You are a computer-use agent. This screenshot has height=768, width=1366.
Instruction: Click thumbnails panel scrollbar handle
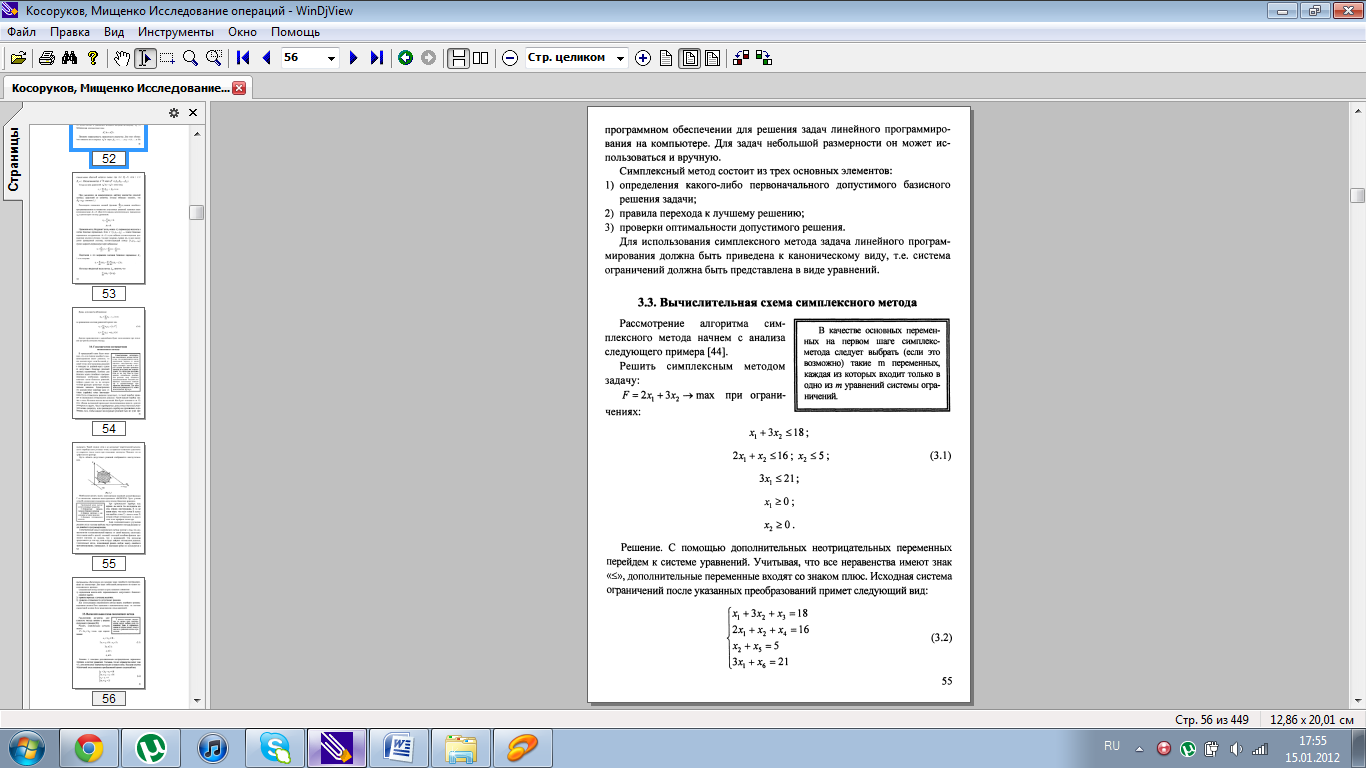pos(197,212)
